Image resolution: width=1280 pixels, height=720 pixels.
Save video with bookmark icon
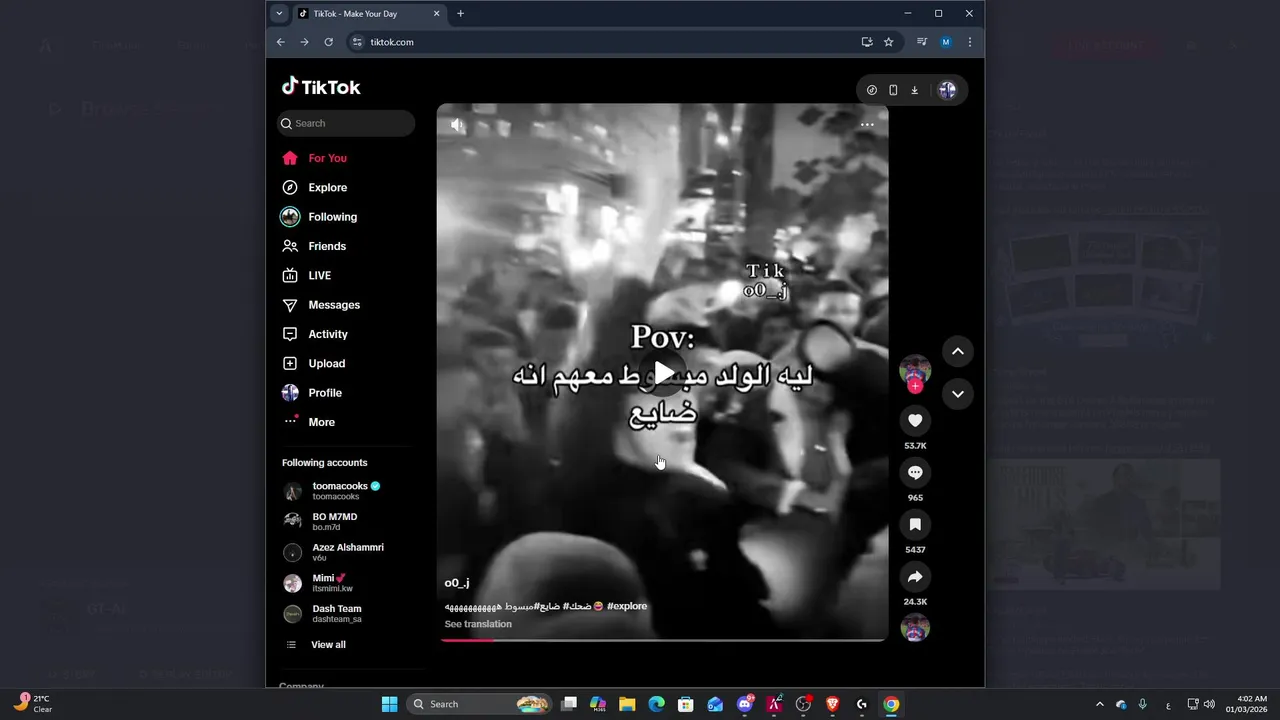coord(915,524)
